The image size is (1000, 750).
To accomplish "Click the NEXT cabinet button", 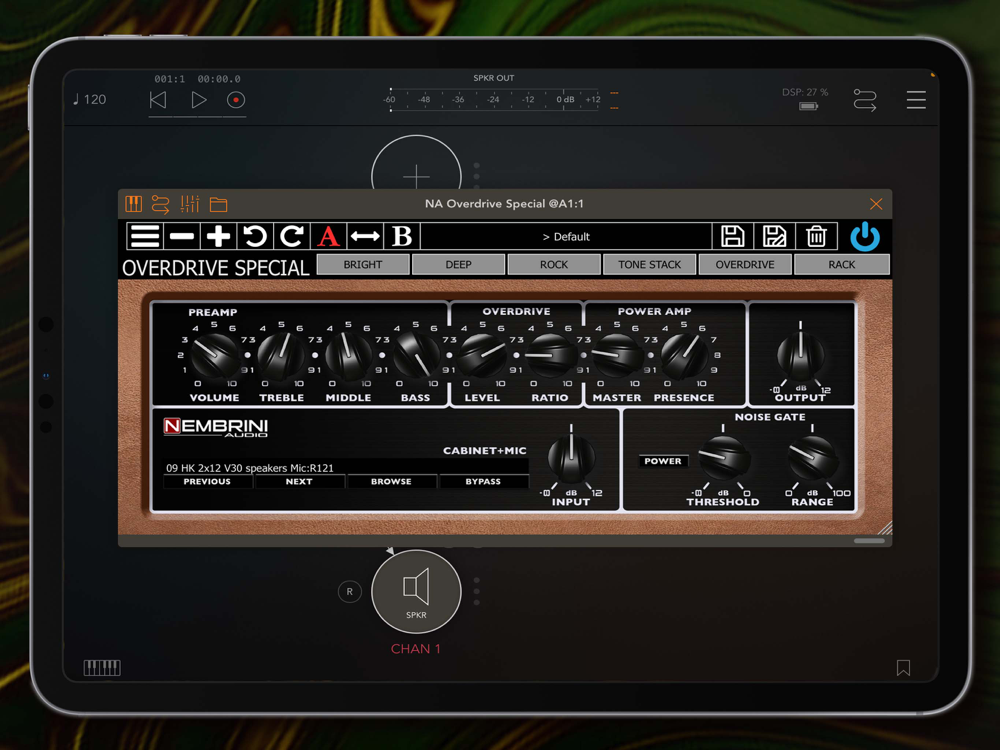I will tap(299, 482).
